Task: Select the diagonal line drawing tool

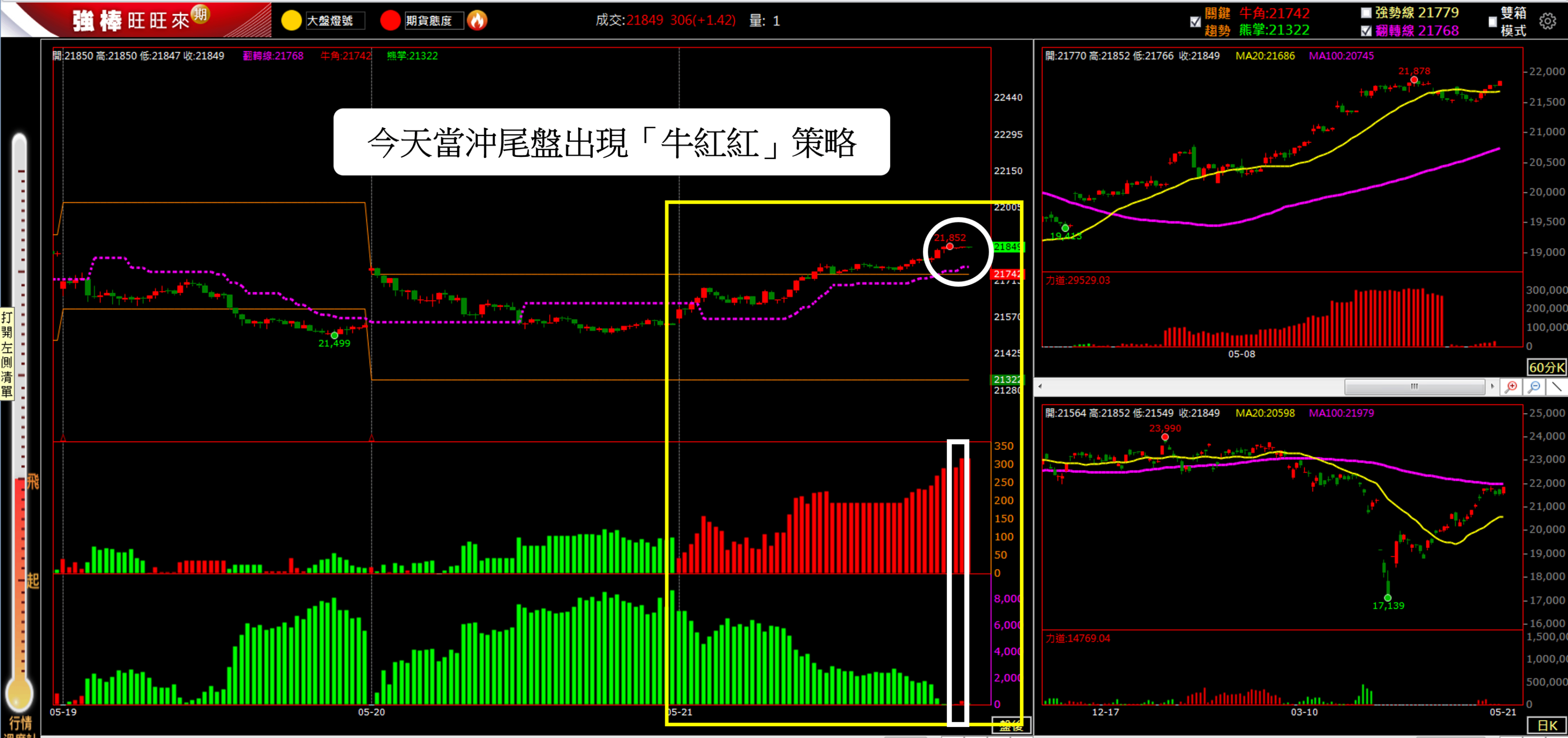Action: click(x=1557, y=387)
